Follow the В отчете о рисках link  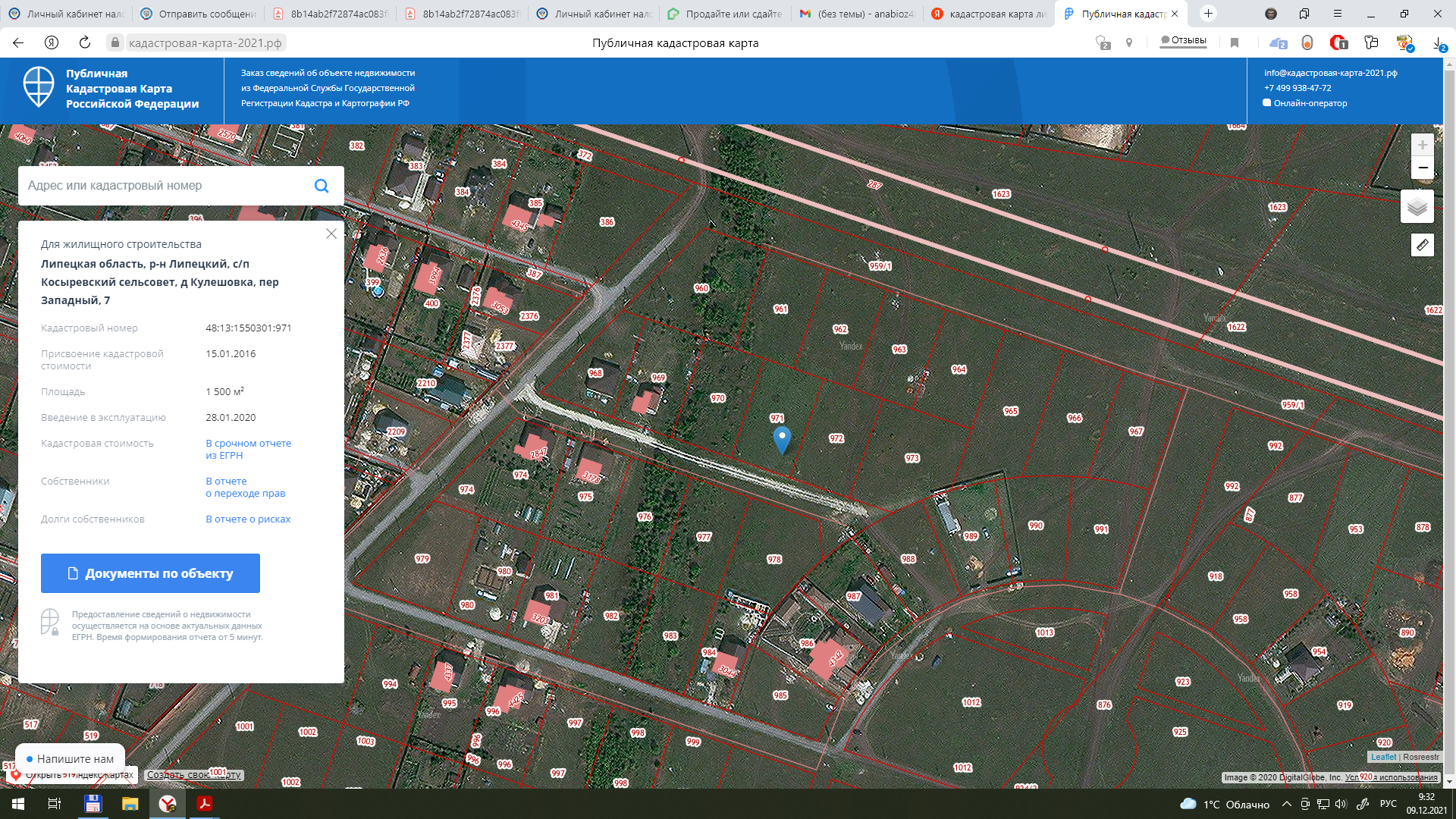[x=248, y=519]
